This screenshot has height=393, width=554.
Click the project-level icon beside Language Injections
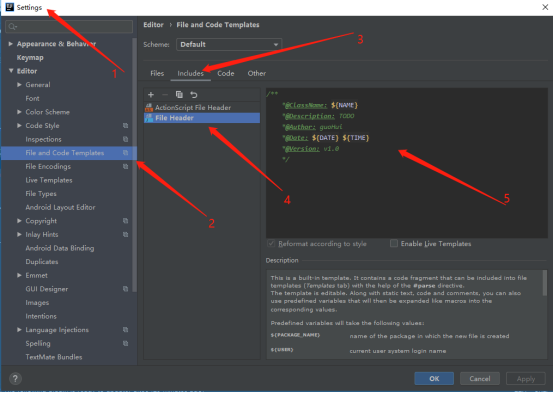[x=125, y=330]
